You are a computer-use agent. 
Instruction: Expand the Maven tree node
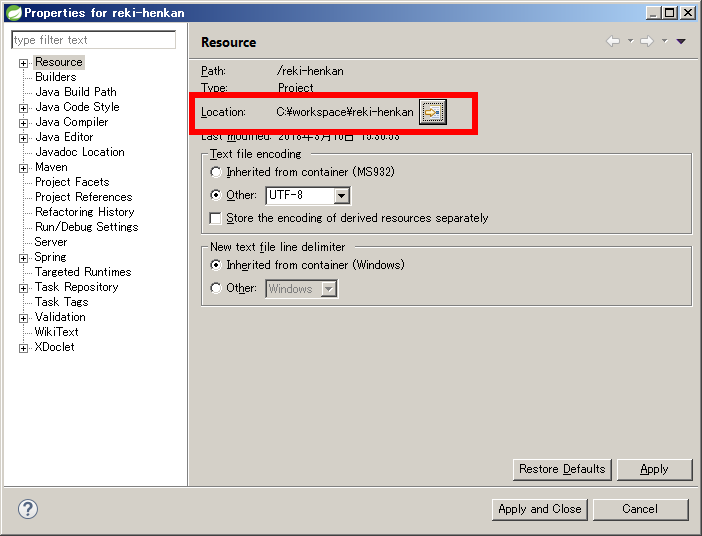[23, 168]
